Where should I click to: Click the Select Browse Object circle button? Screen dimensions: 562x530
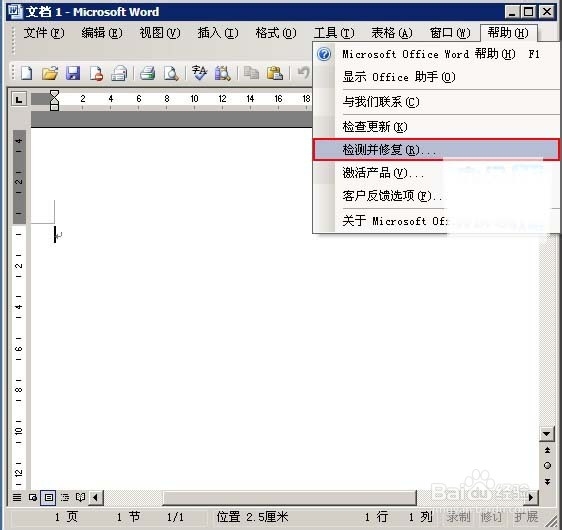pyautogui.click(x=547, y=465)
